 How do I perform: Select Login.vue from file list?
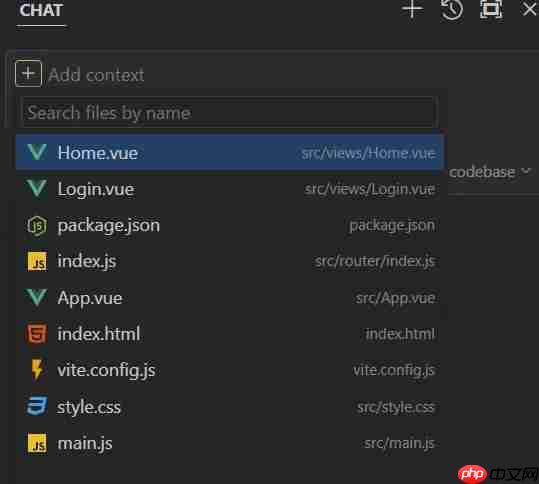(x=230, y=189)
